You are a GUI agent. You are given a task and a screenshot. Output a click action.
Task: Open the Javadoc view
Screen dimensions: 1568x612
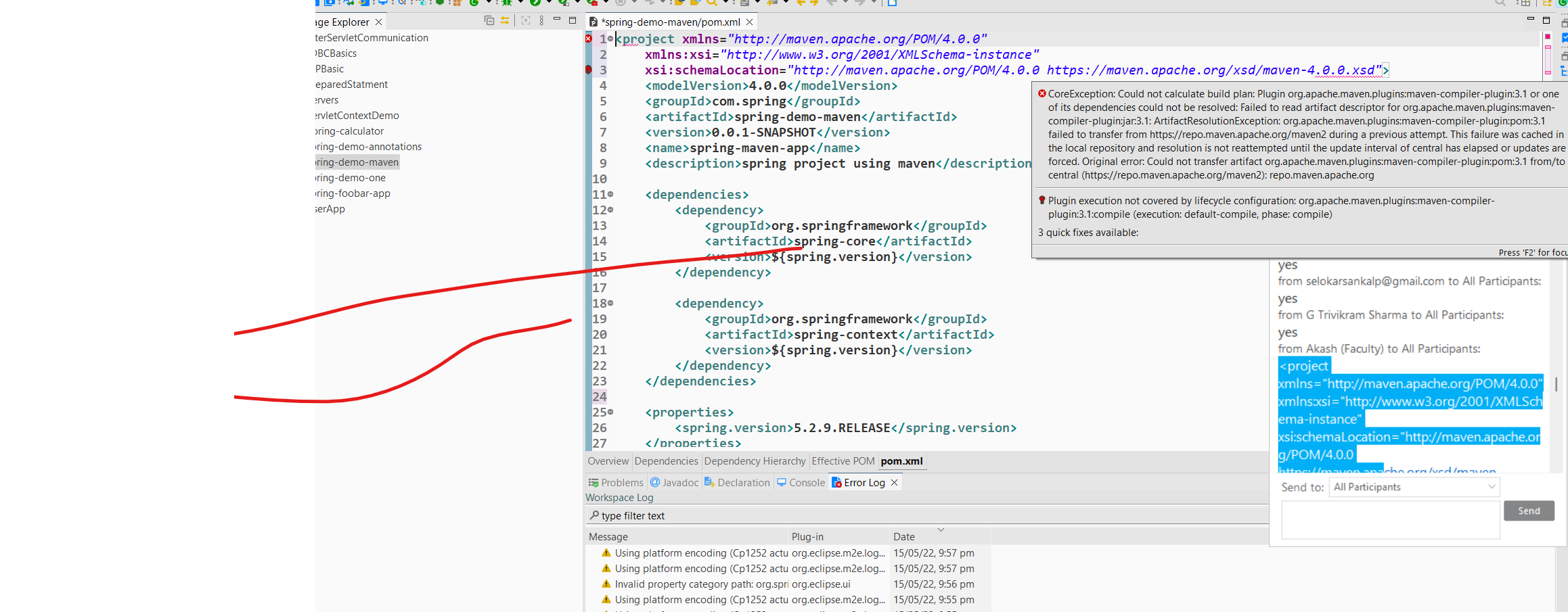click(675, 483)
